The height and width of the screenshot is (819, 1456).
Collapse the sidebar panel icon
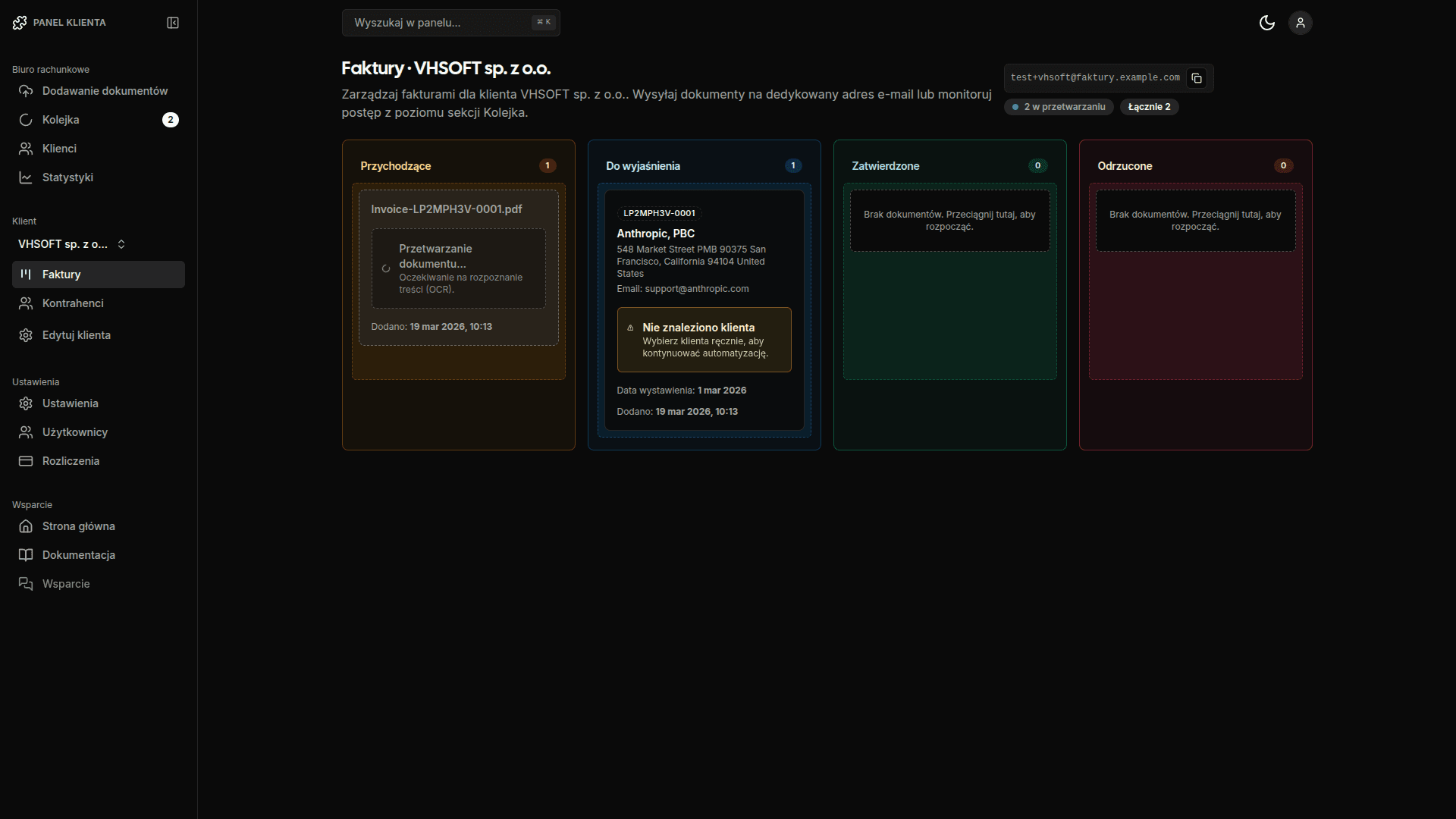click(173, 23)
